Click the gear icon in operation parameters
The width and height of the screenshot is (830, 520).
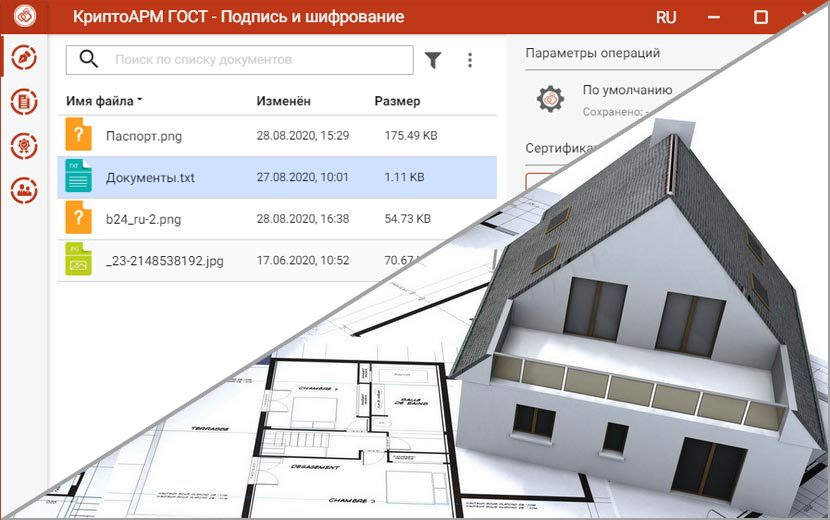point(551,98)
